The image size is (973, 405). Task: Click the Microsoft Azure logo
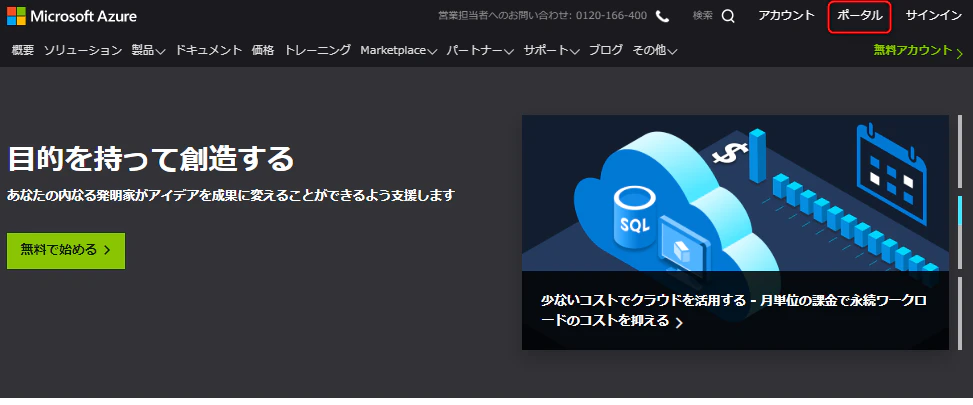click(x=71, y=16)
